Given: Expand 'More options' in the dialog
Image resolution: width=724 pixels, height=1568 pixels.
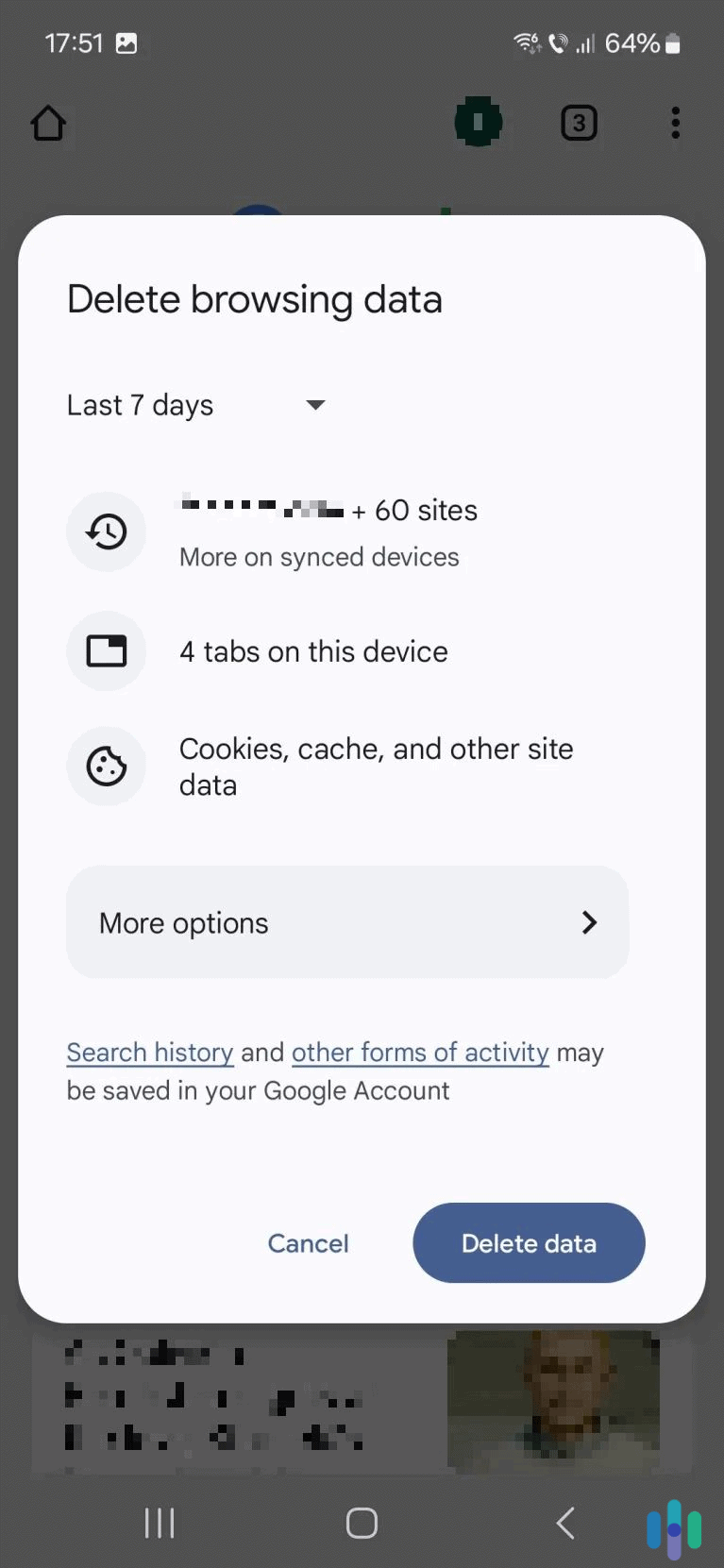Looking at the screenshot, I should [x=347, y=922].
